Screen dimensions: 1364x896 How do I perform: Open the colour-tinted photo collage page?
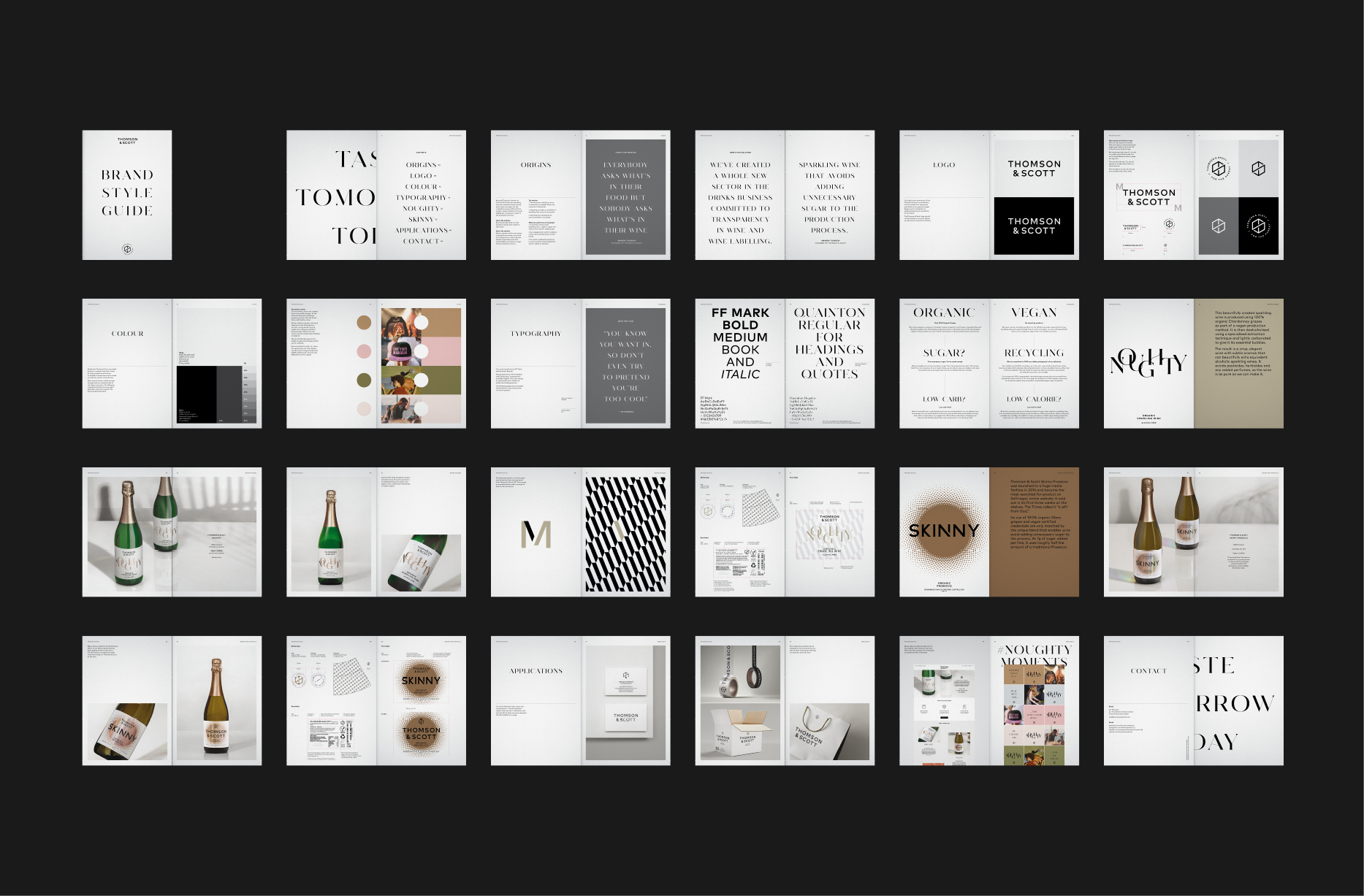tap(421, 365)
